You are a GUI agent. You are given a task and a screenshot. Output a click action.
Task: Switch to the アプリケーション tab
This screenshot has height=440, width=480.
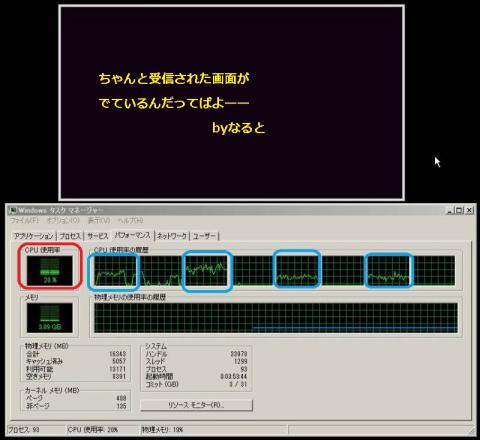point(33,236)
